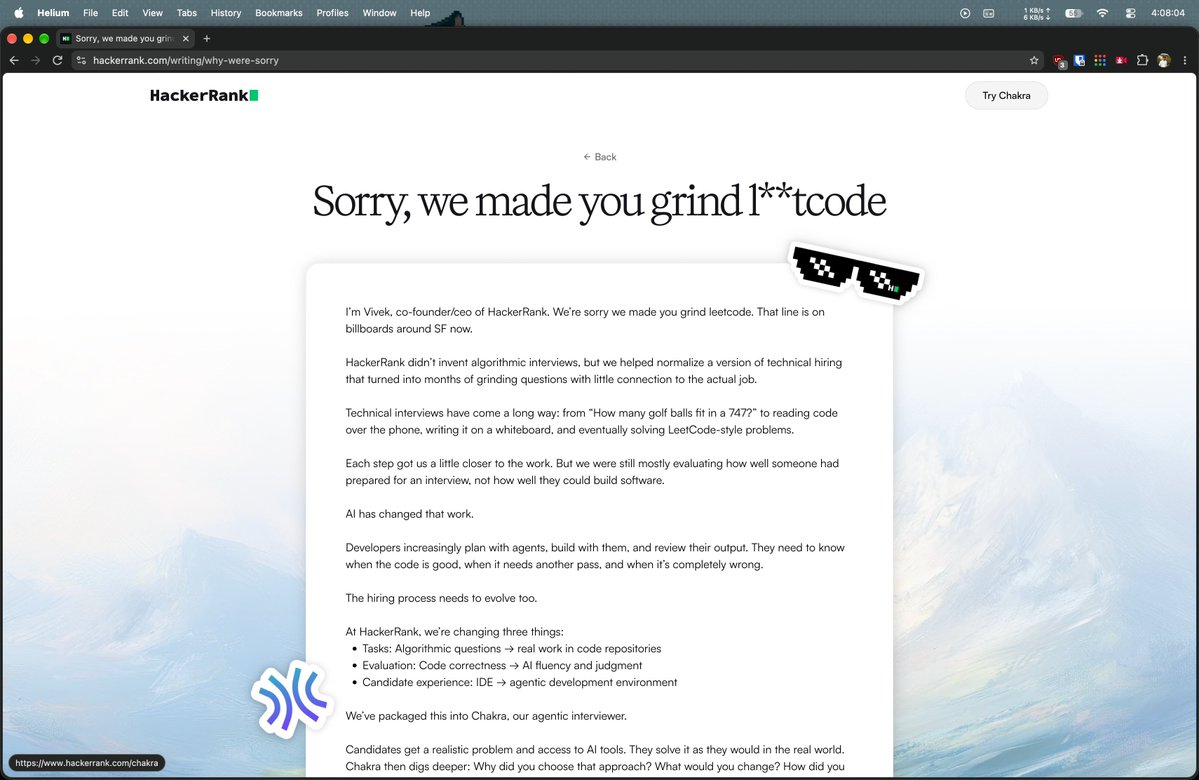Open the Profiles menu

(x=333, y=13)
